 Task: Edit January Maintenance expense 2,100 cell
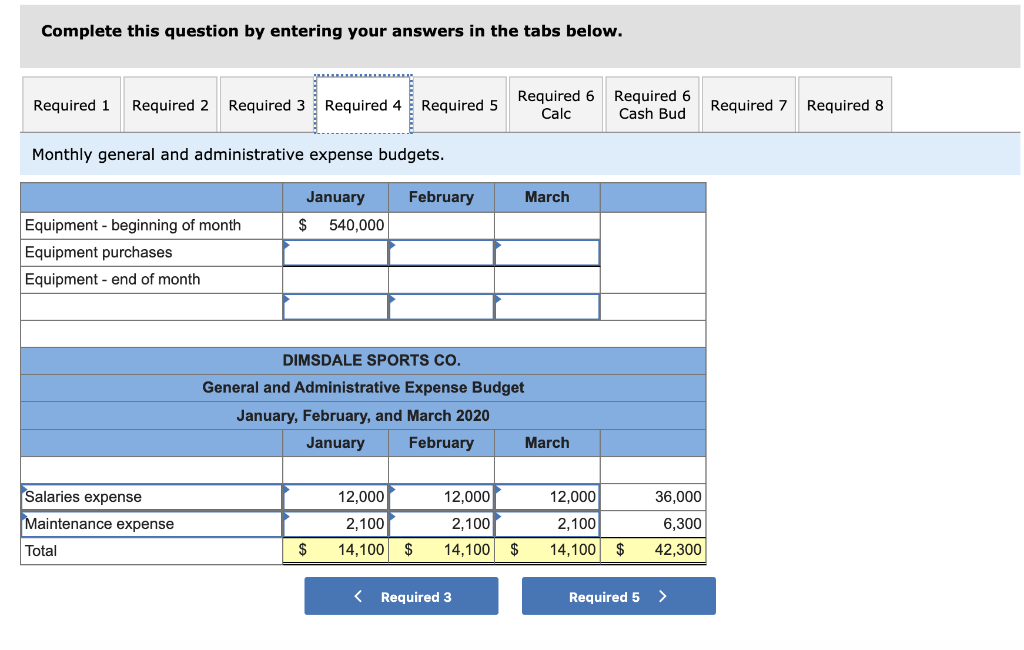click(x=336, y=524)
